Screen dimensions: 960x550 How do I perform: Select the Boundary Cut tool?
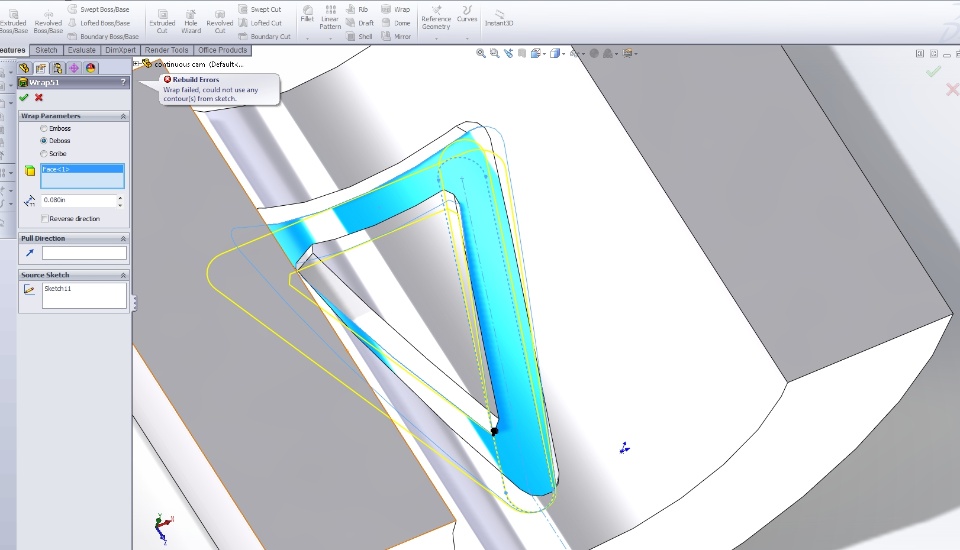coord(264,36)
